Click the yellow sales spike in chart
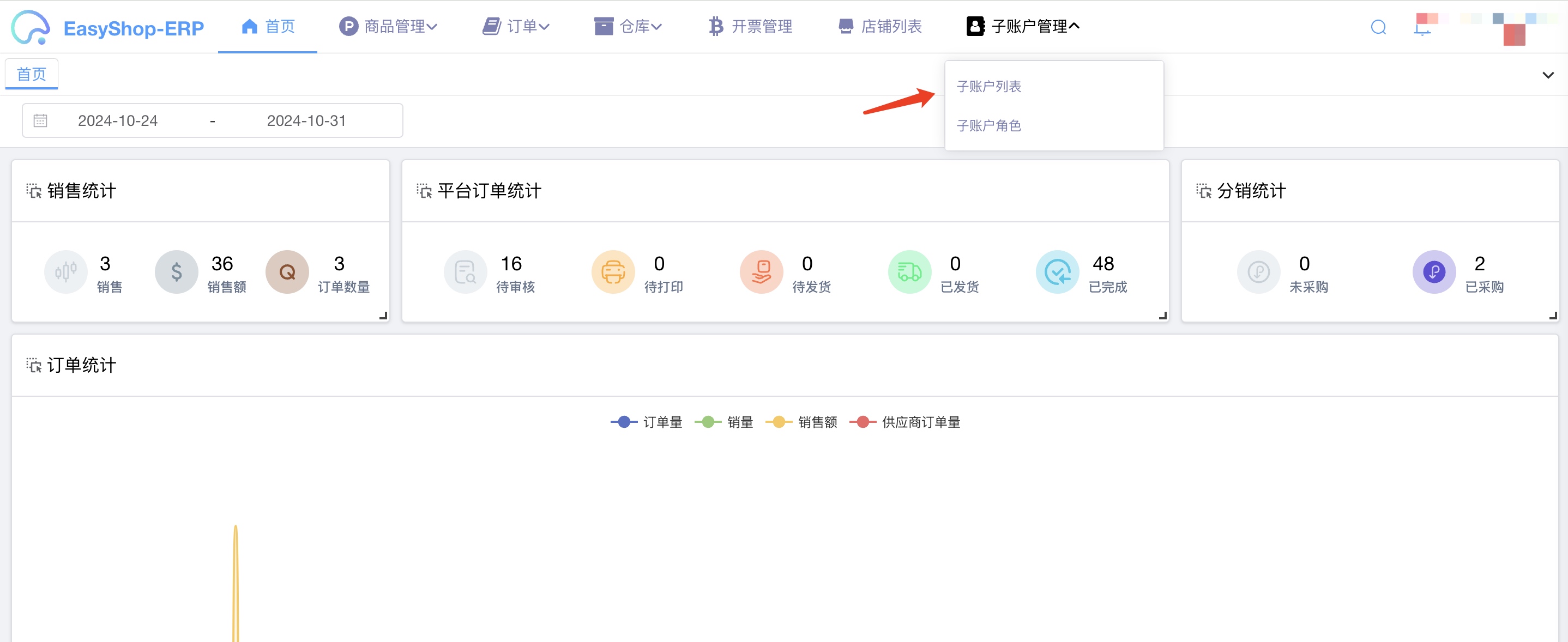The image size is (1568, 642). 236,583
